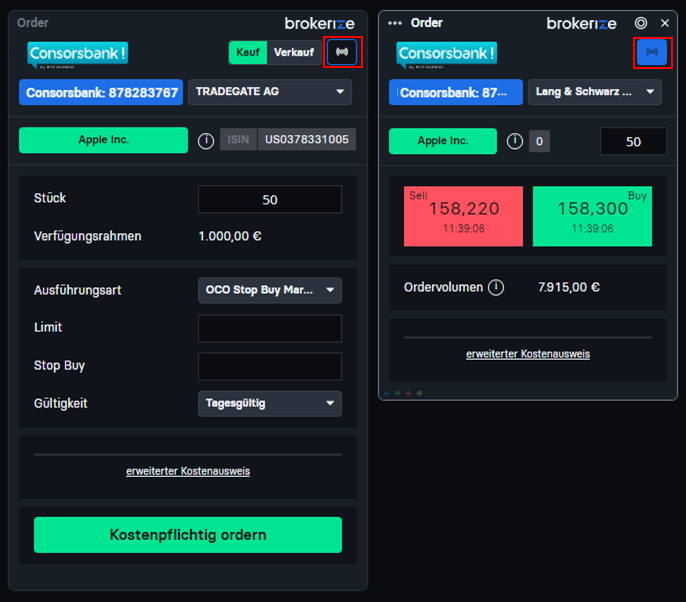
Task: Click ISIN label tag
Action: 238,140
